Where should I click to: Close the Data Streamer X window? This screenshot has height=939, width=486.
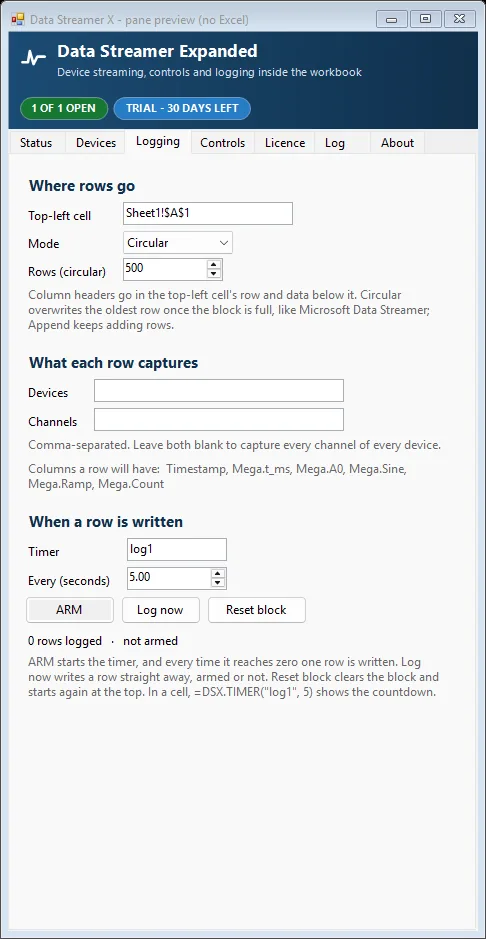point(460,19)
